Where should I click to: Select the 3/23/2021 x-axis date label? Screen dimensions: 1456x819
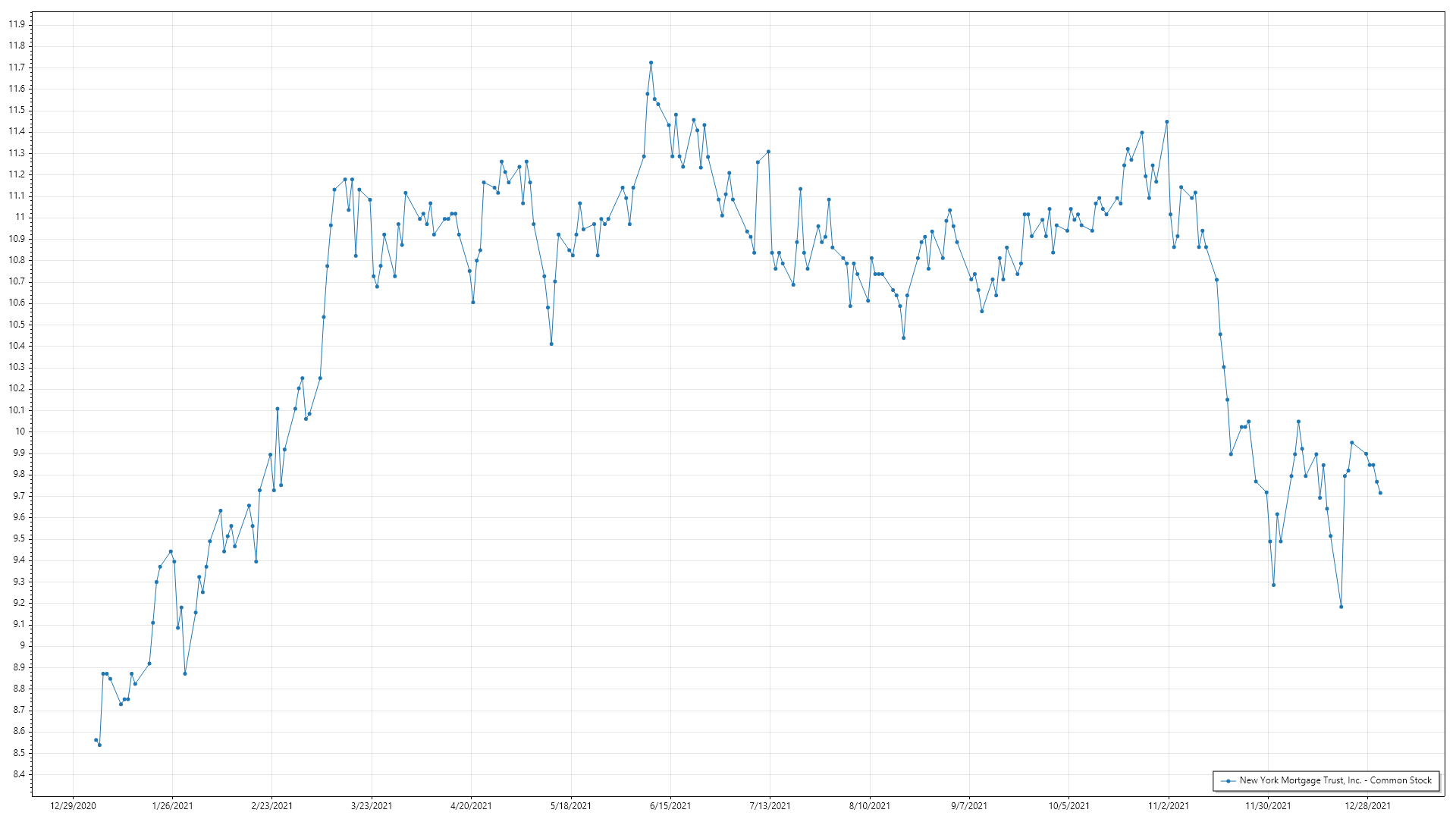pyautogui.click(x=372, y=805)
